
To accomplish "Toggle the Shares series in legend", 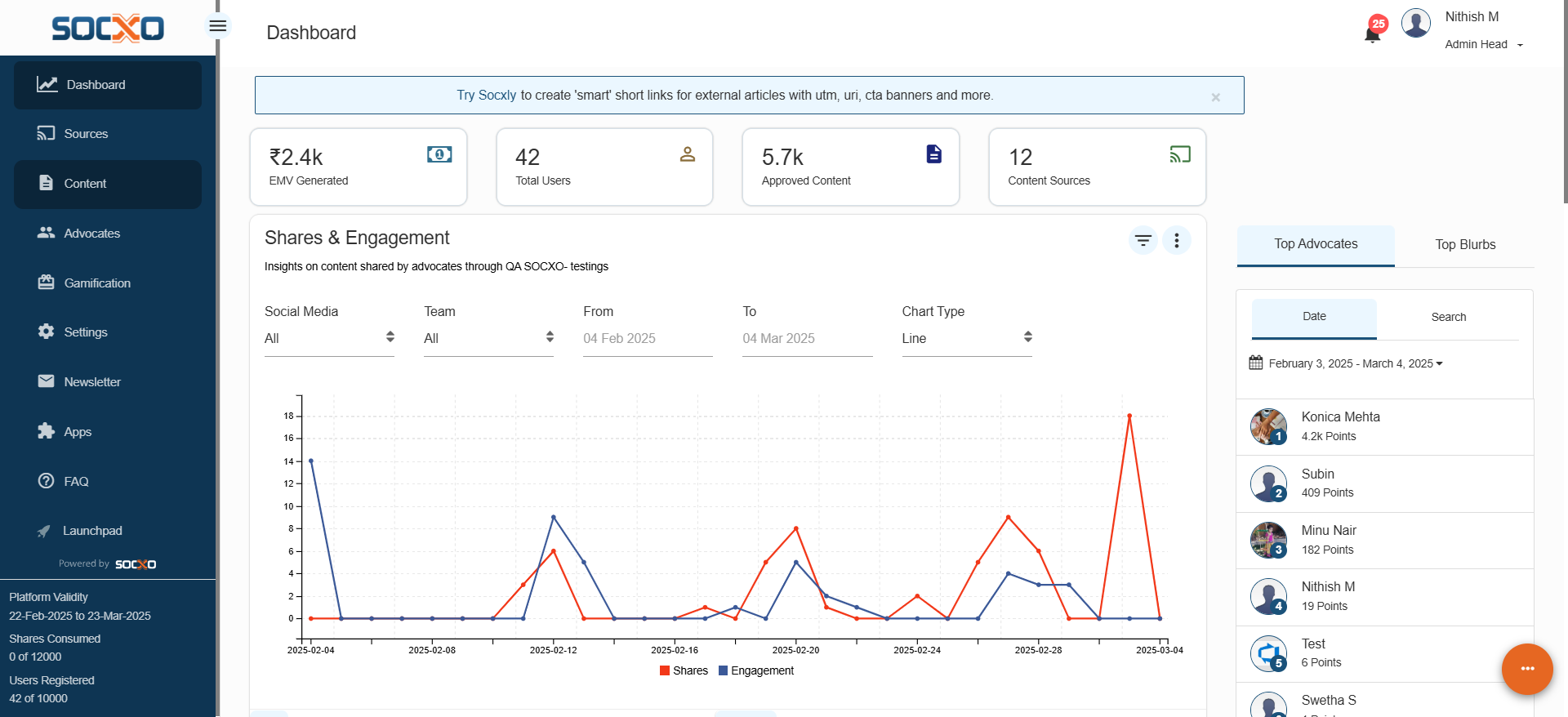I will pos(684,670).
